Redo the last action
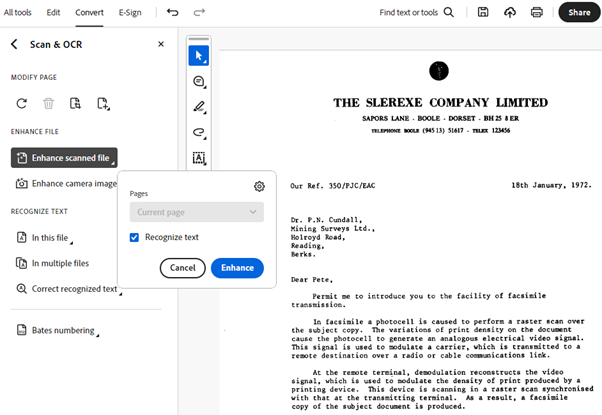The width and height of the screenshot is (602, 415). pyautogui.click(x=199, y=12)
